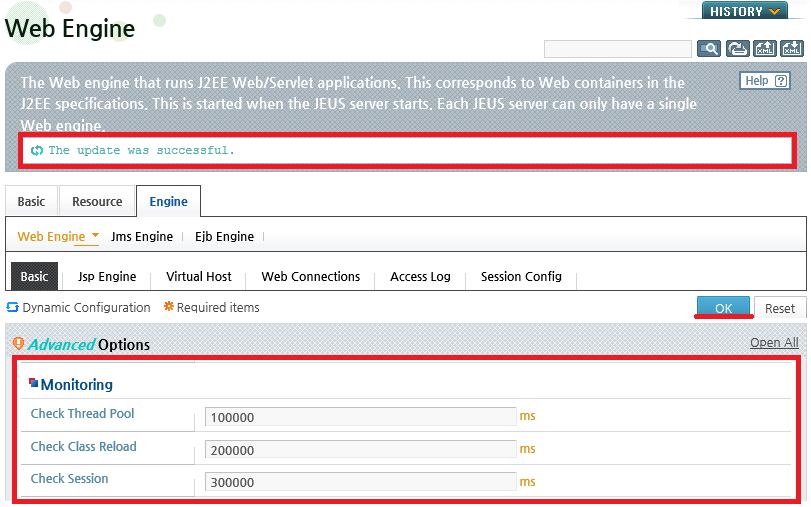The image size is (811, 507).
Task: Click the Check Class Reload label link
Action: pos(83,446)
